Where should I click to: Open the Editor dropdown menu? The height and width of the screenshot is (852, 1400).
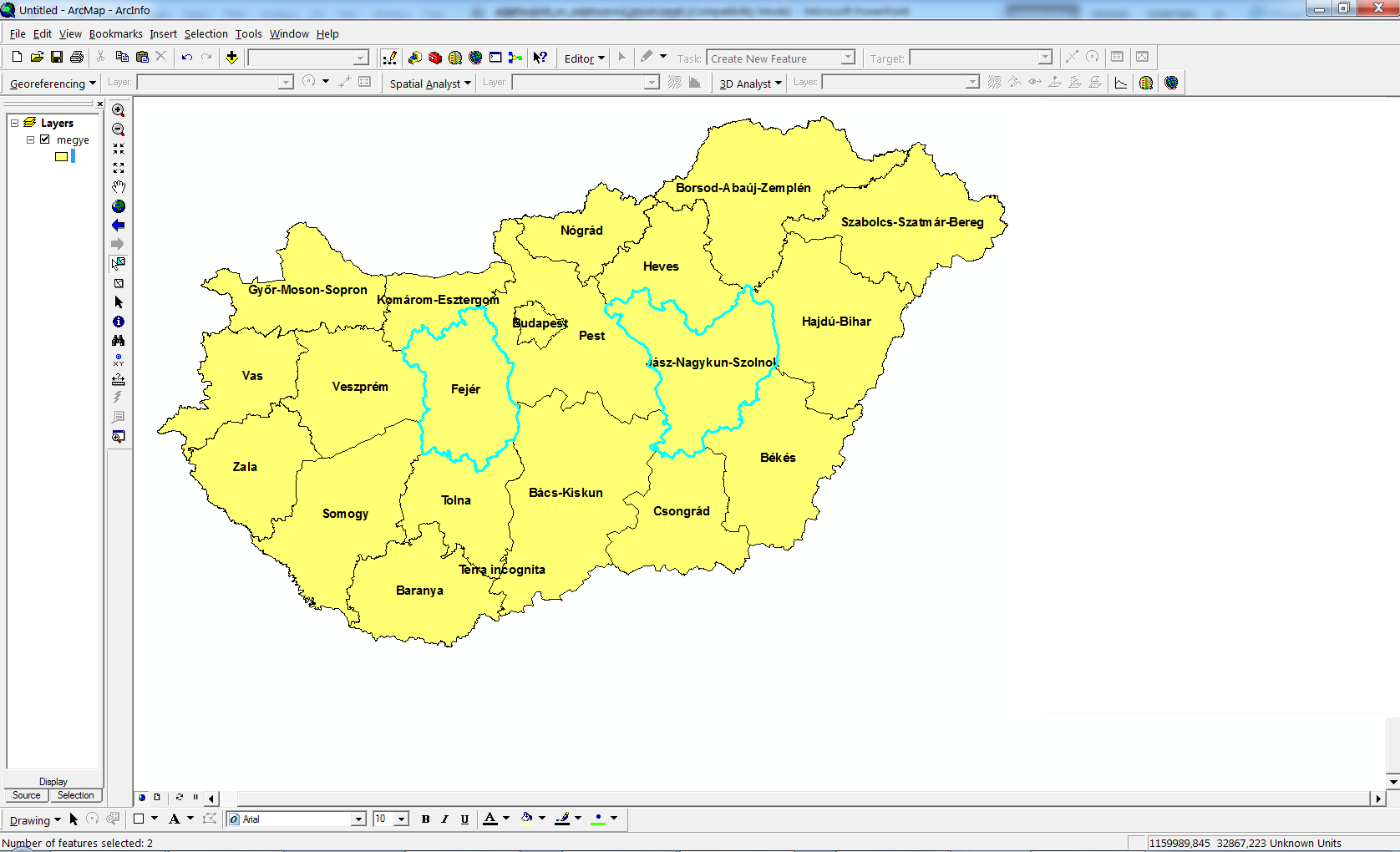(584, 58)
